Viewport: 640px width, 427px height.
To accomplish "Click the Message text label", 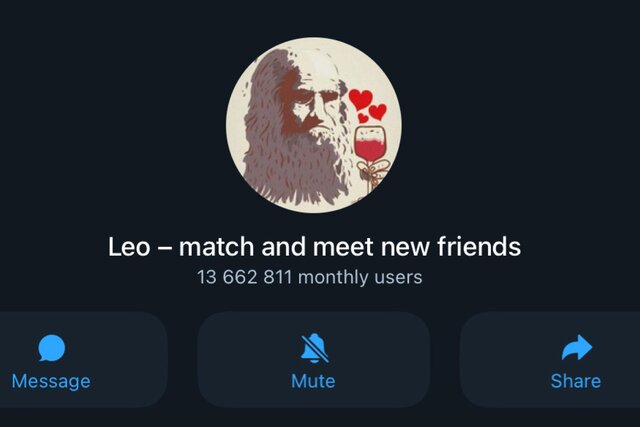I will [51, 382].
